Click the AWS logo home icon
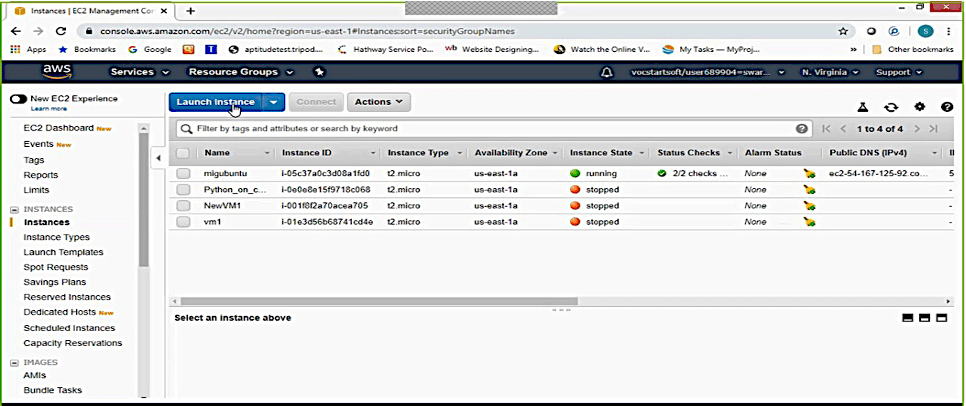 pyautogui.click(x=55, y=72)
